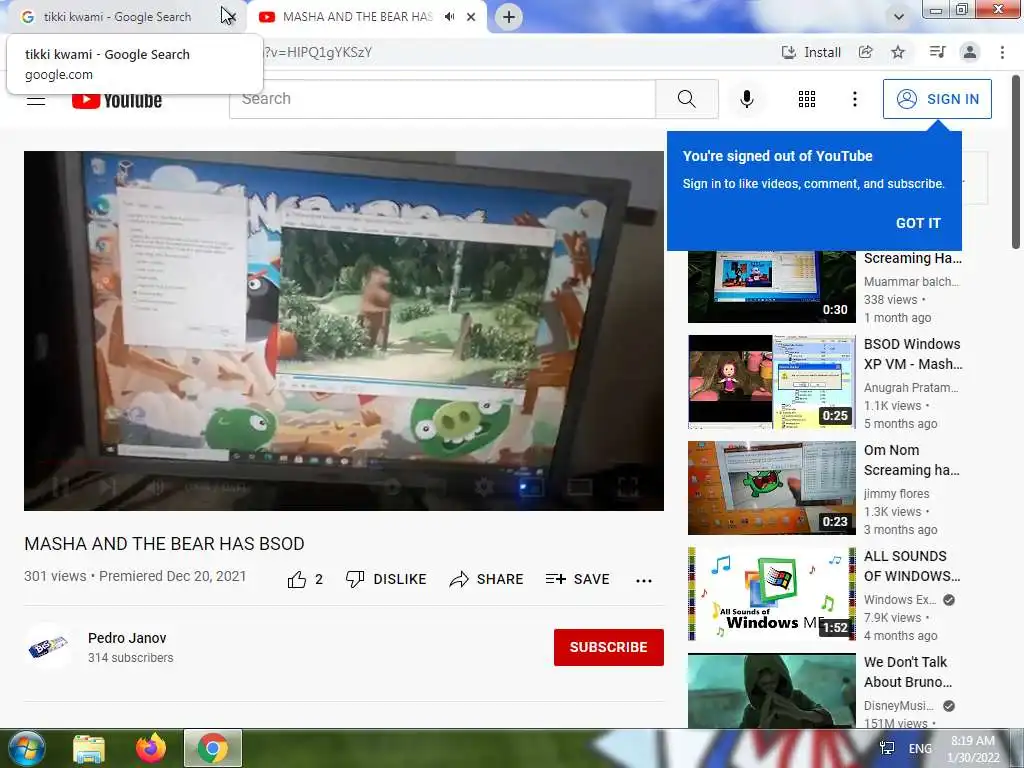Click the video title MASHA AND THE BEAR HAS BSOD
The image size is (1024, 768).
click(165, 543)
